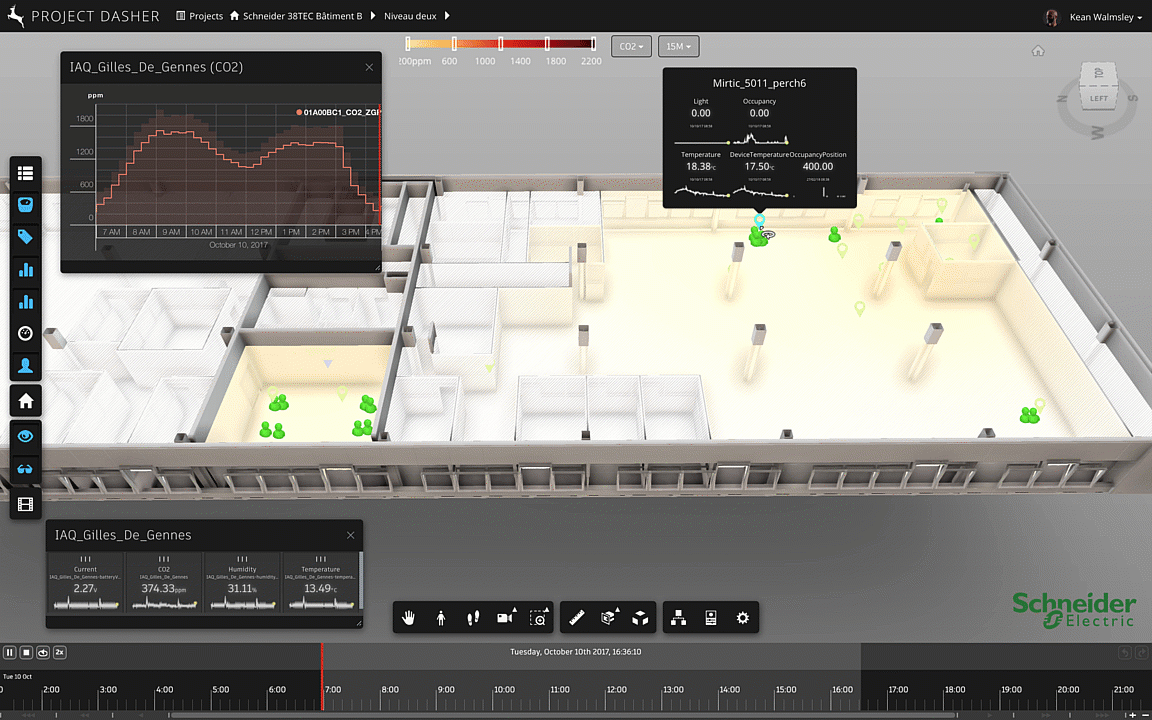
Task: Open viewer settings gear icon
Action: click(742, 618)
